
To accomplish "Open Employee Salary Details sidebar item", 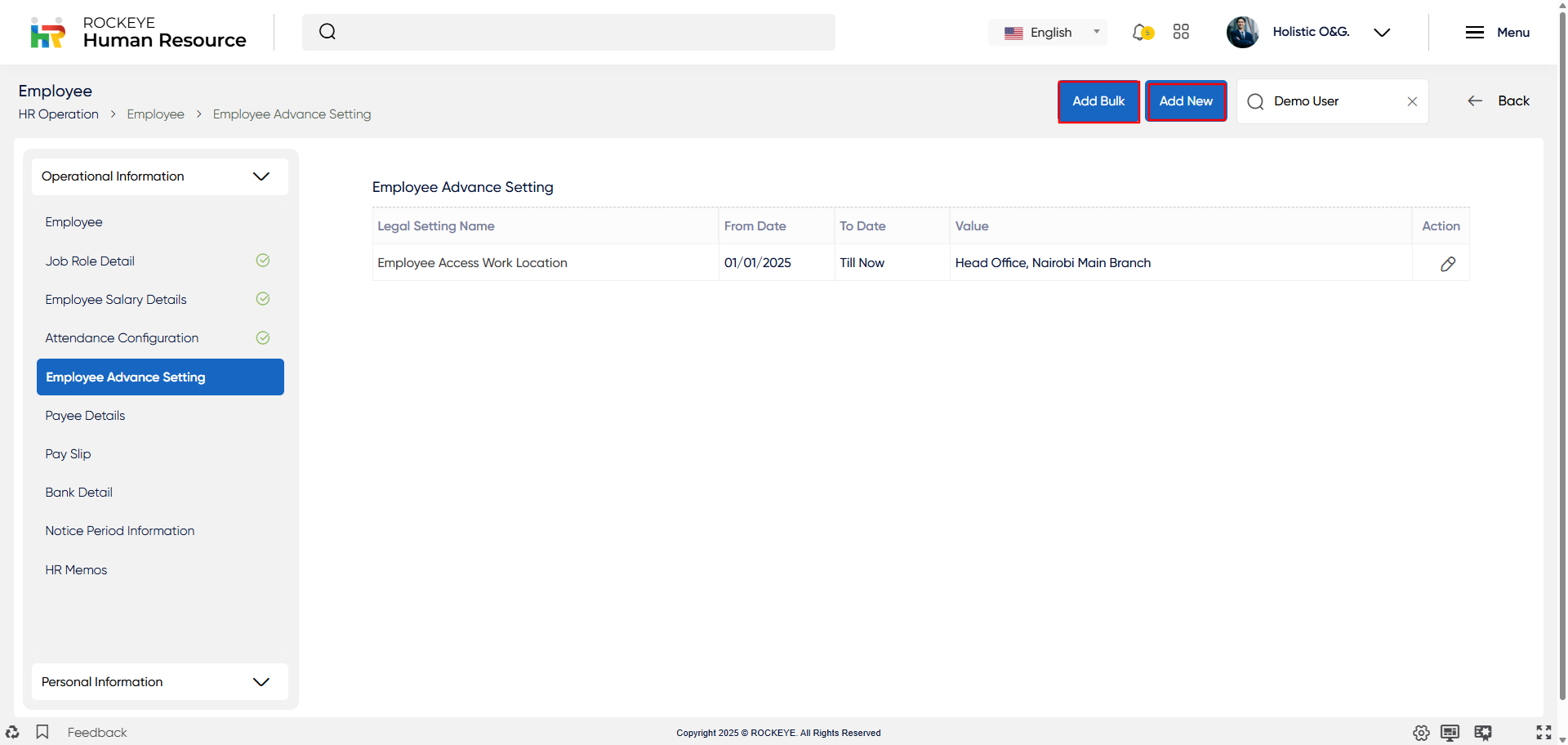I will pyautogui.click(x=116, y=300).
